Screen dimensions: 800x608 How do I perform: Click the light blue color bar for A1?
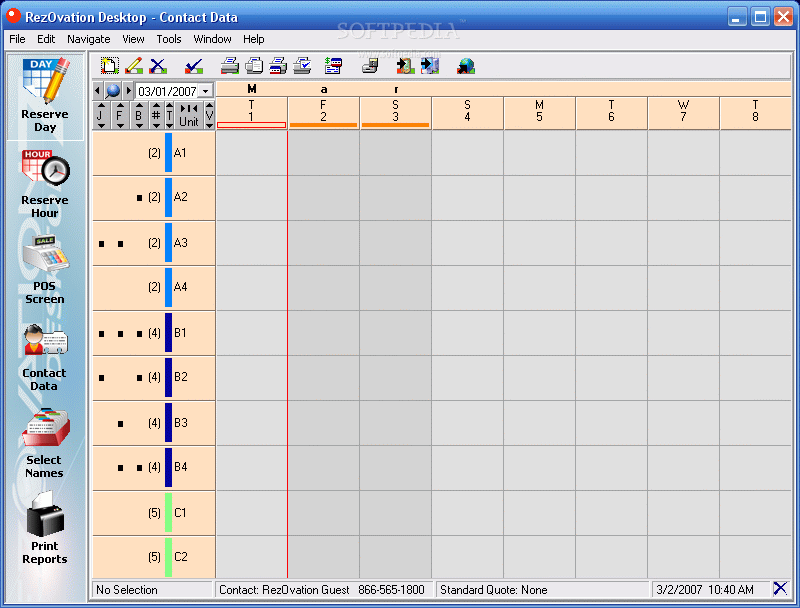pos(168,153)
